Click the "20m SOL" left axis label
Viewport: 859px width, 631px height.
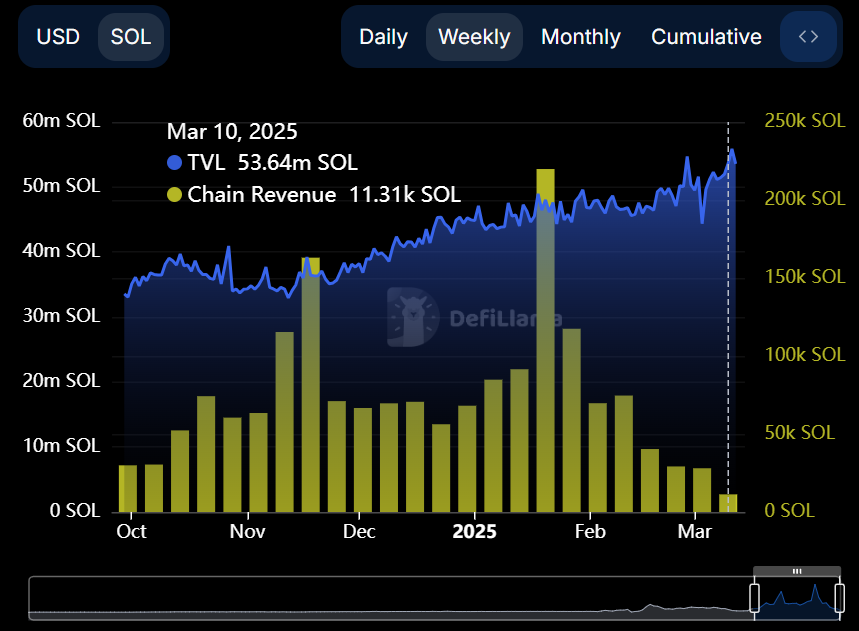point(61,381)
